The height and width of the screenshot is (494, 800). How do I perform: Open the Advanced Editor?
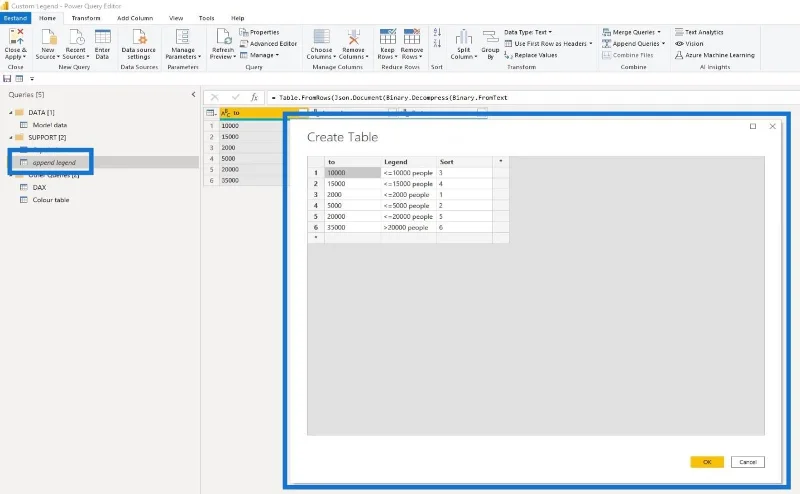(268, 44)
